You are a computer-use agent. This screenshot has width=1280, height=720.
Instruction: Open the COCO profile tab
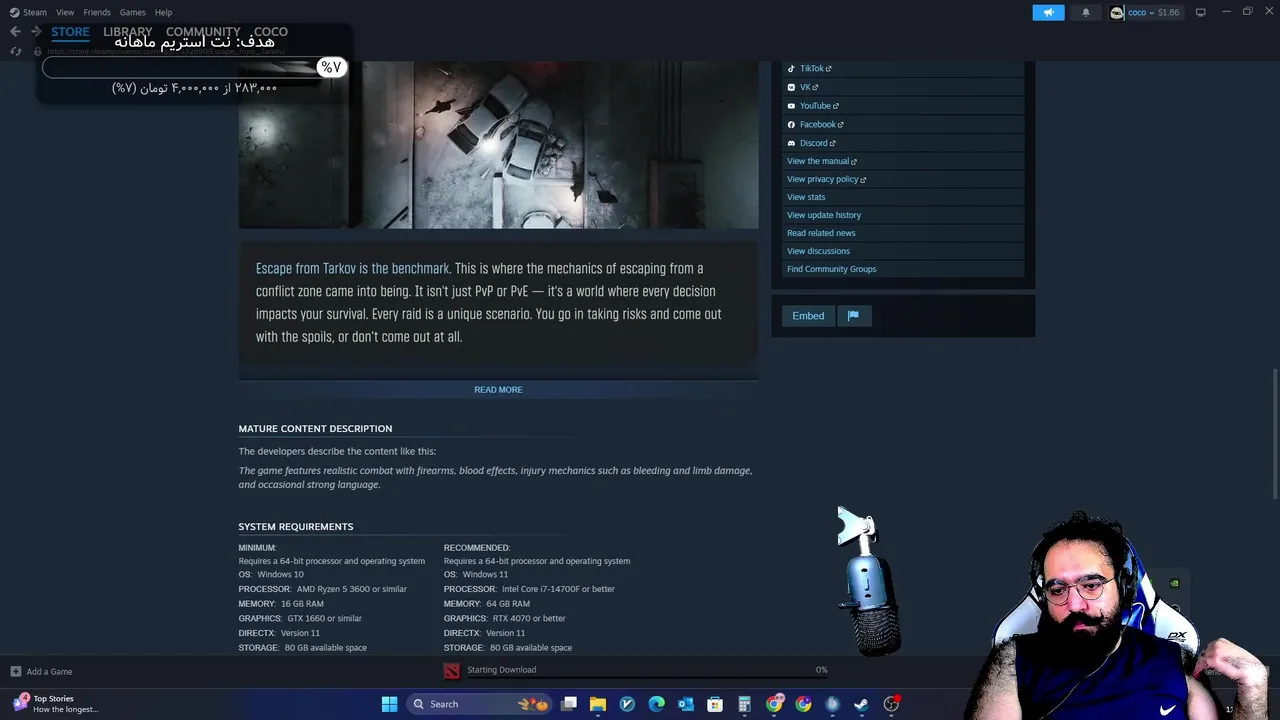[271, 32]
